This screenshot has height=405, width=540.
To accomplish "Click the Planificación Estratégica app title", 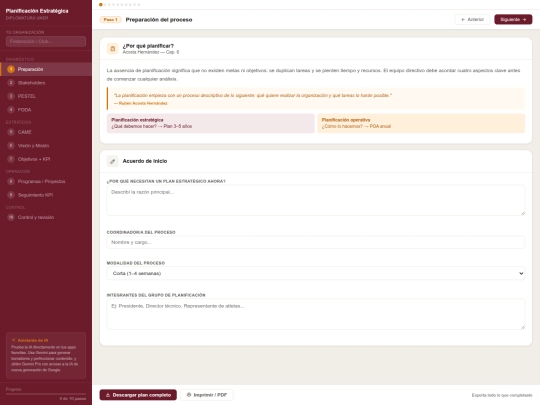I will pyautogui.click(x=37, y=11).
